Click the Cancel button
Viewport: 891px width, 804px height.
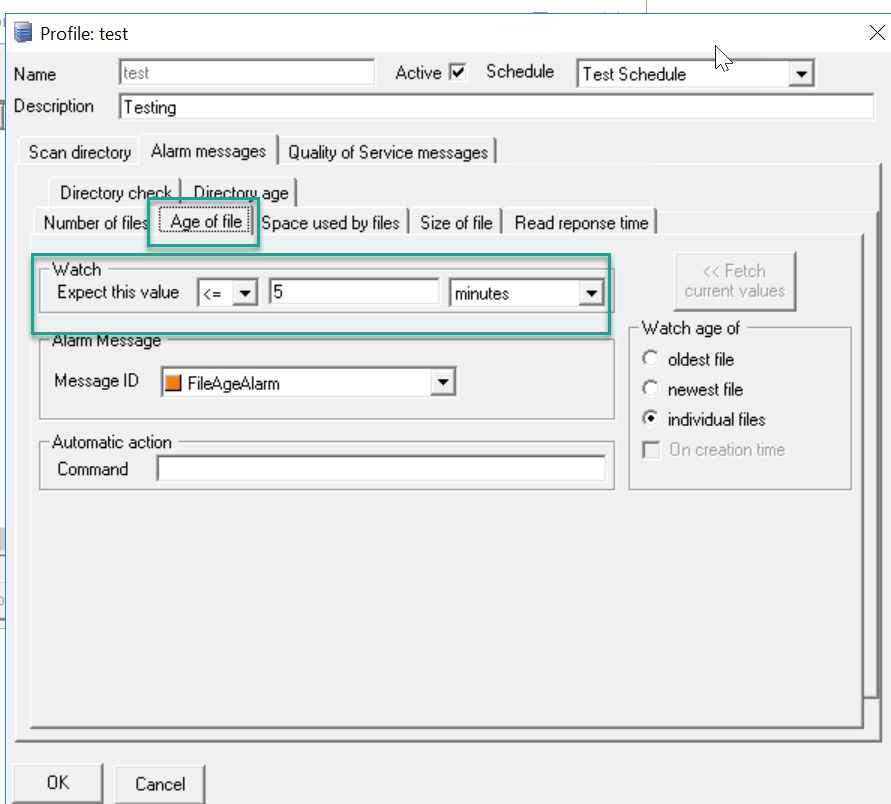click(160, 784)
